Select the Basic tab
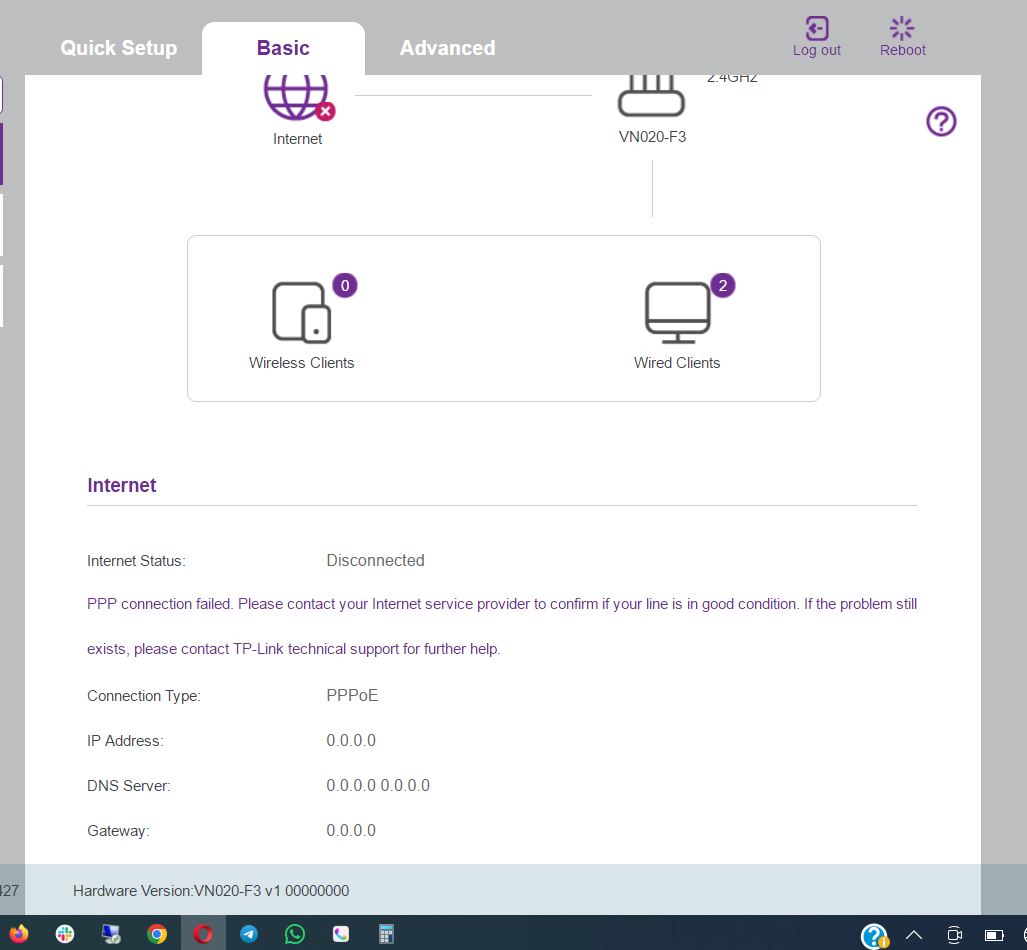The width and height of the screenshot is (1027, 950). coord(283,48)
